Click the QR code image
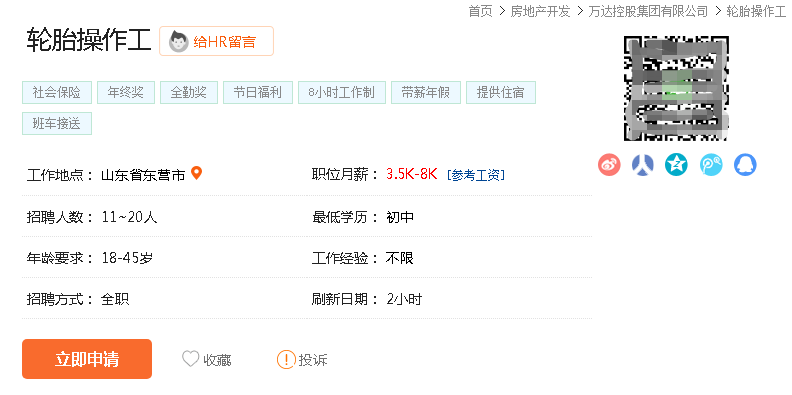 (676, 88)
